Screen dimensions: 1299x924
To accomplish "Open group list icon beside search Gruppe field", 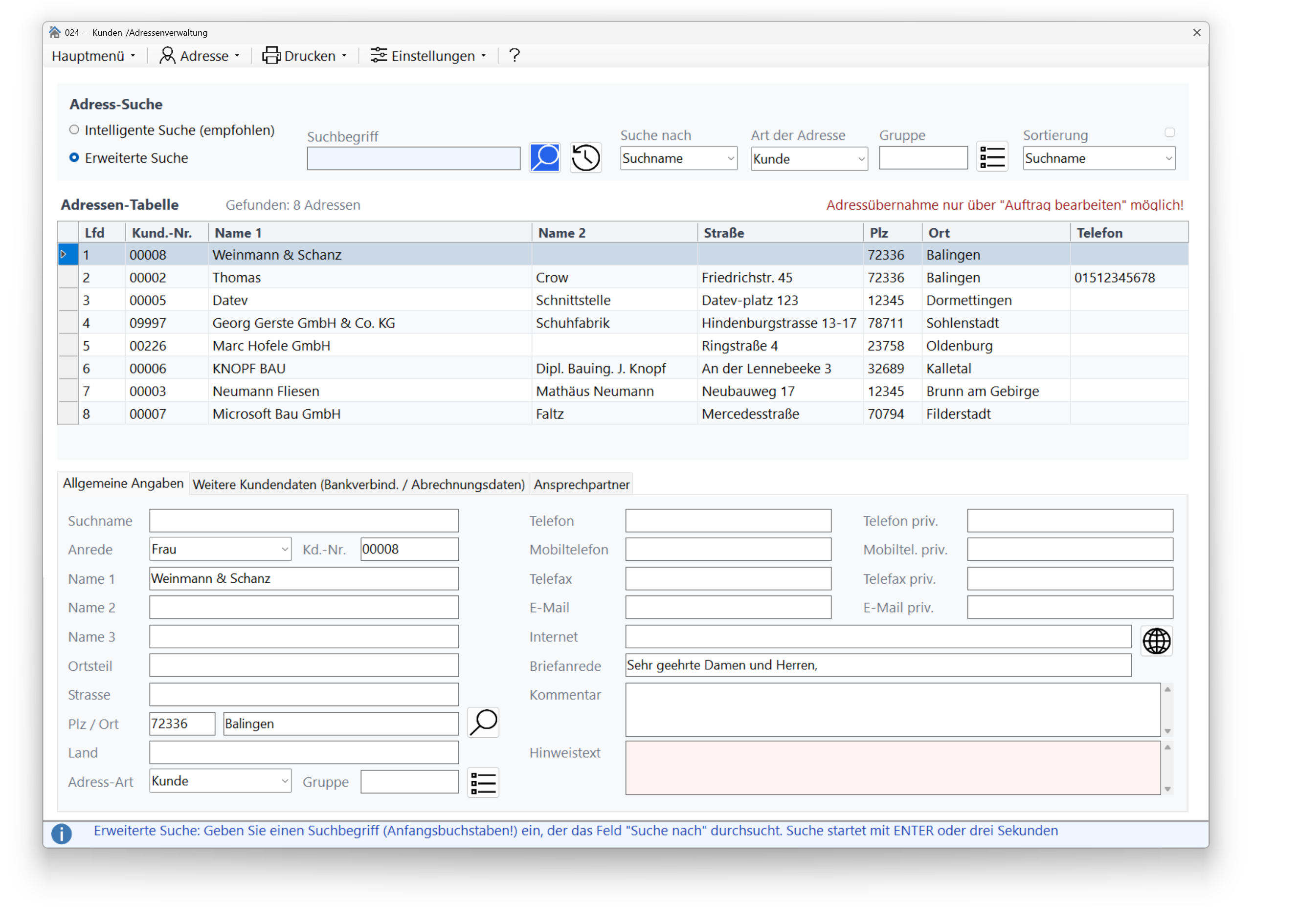I will (x=991, y=157).
